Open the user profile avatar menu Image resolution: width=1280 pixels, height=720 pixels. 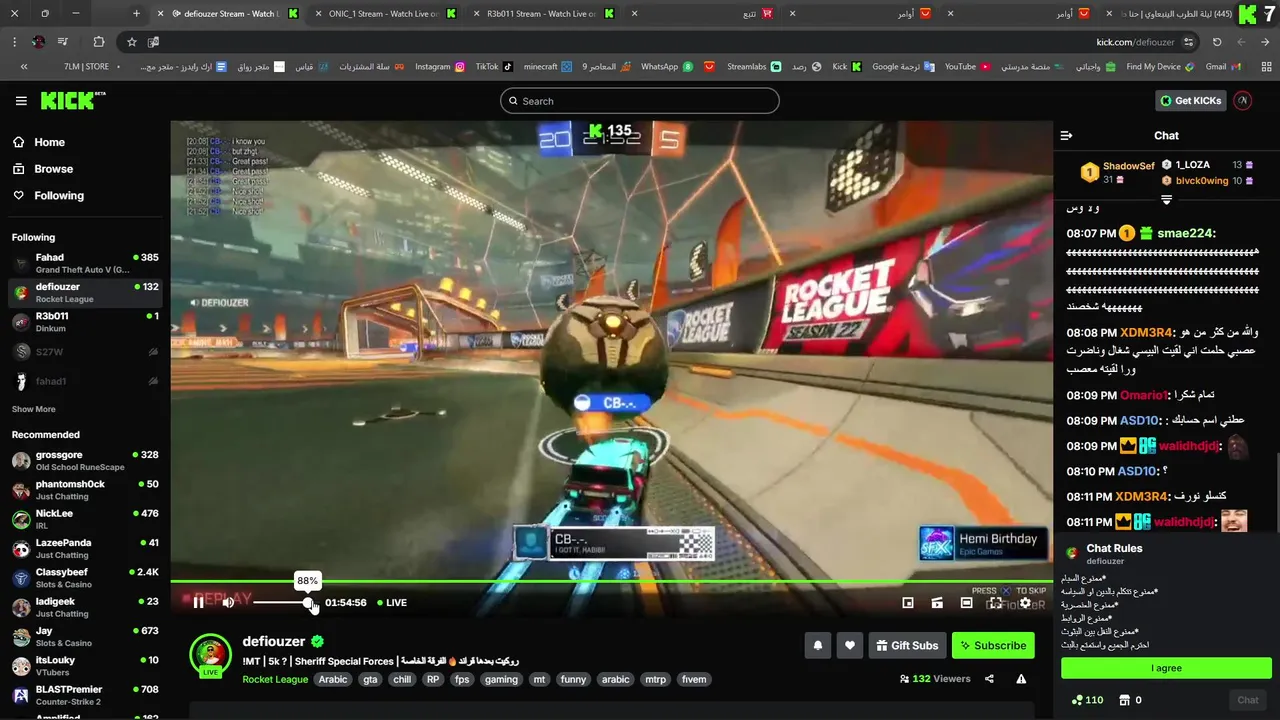pyautogui.click(x=1243, y=101)
